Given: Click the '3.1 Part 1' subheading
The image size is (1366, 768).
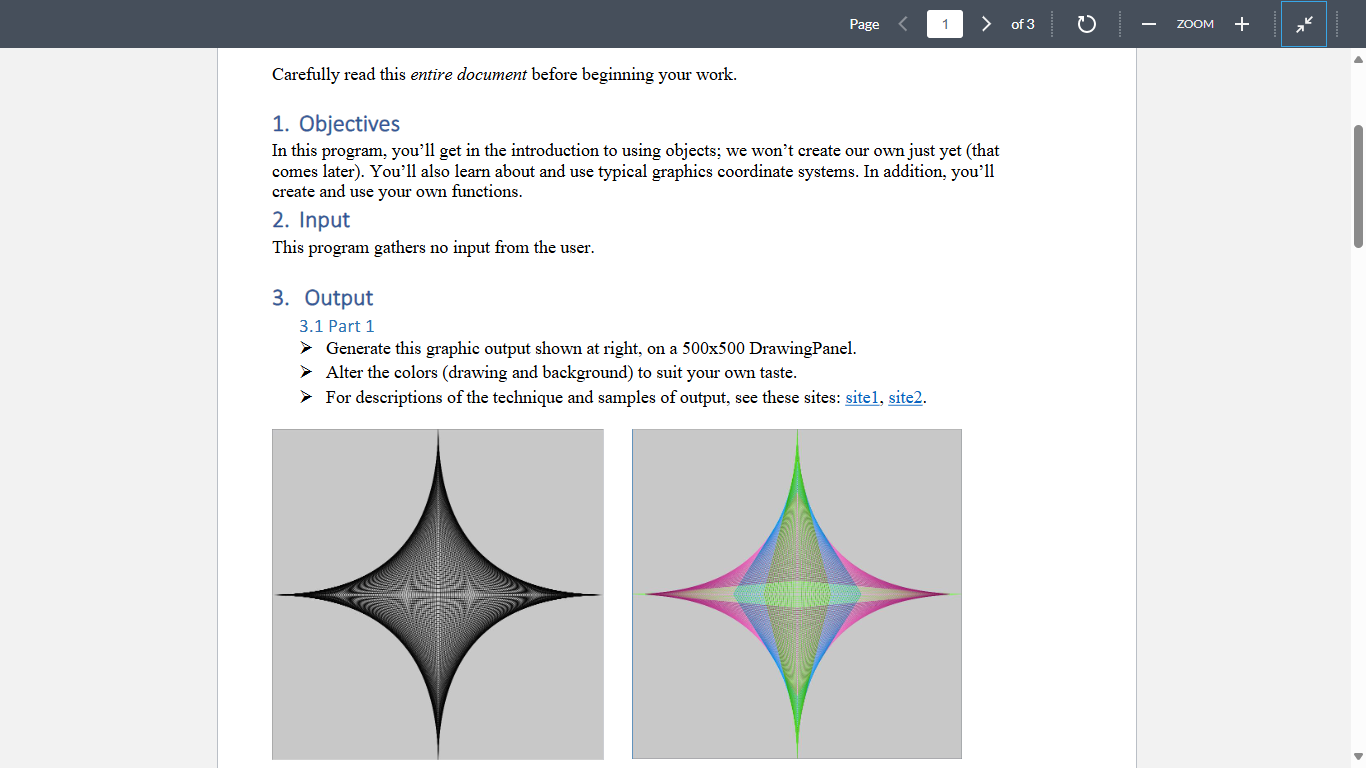Looking at the screenshot, I should pyautogui.click(x=337, y=326).
